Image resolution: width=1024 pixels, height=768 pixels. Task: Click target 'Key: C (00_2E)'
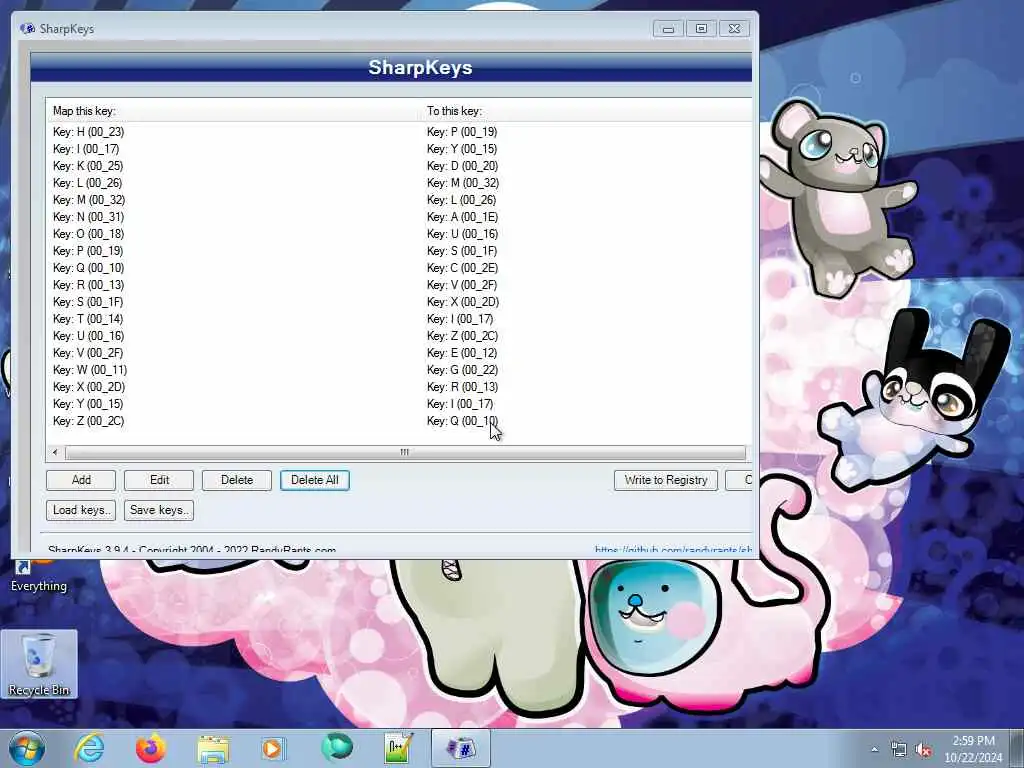[462, 268]
